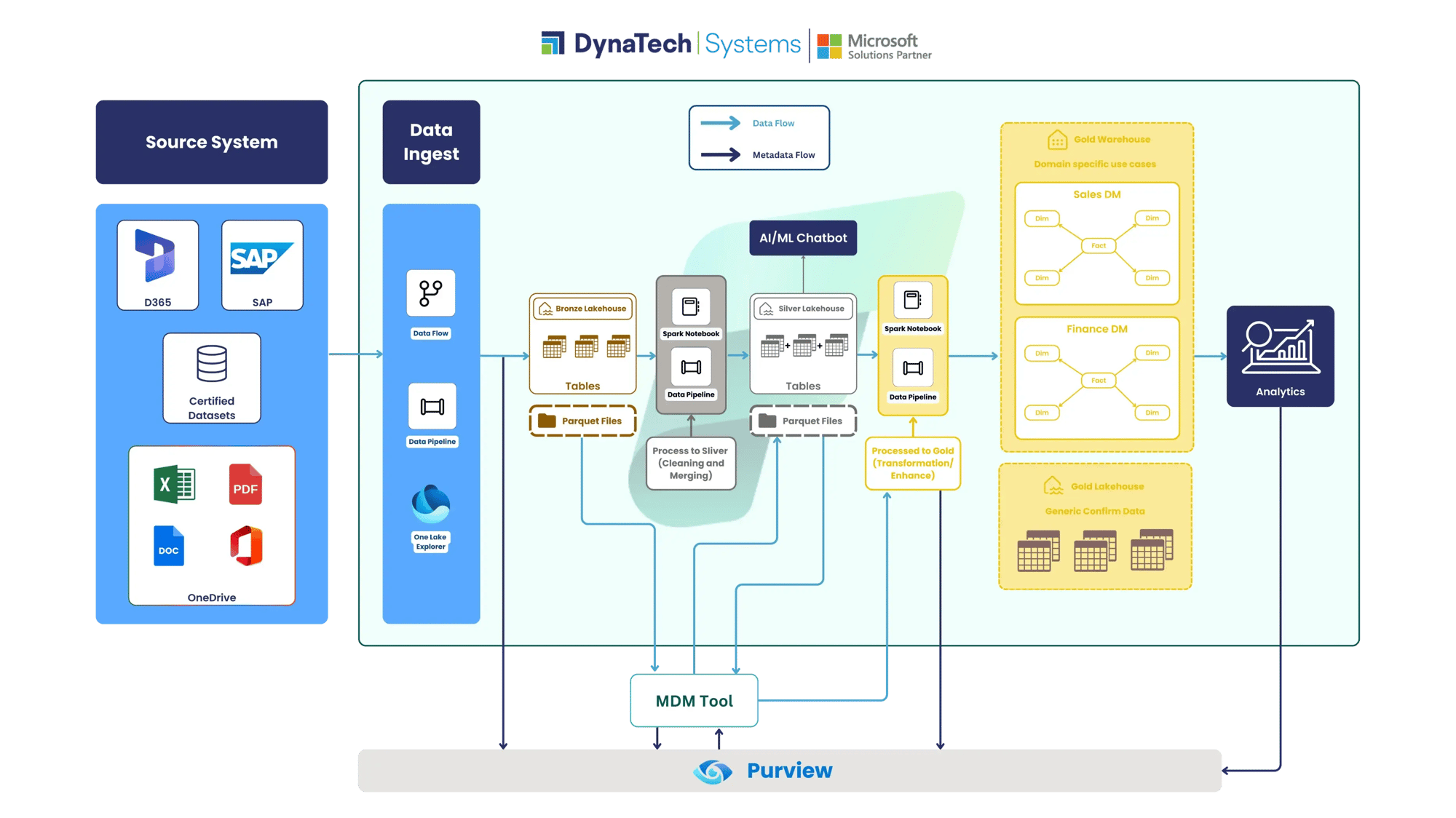
Task: Click the first table icon in Gold Lakehouse
Action: coord(1039,551)
